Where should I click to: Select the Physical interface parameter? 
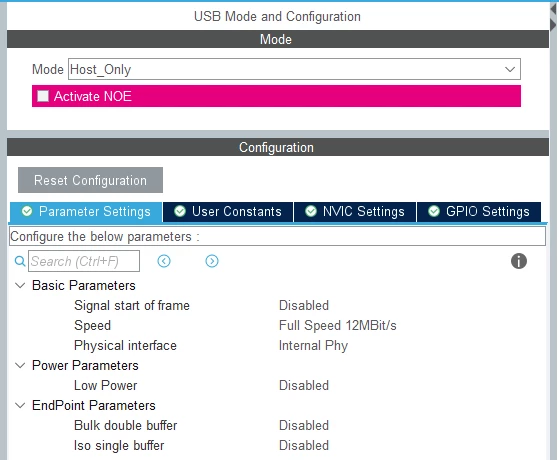pyautogui.click(x=125, y=346)
